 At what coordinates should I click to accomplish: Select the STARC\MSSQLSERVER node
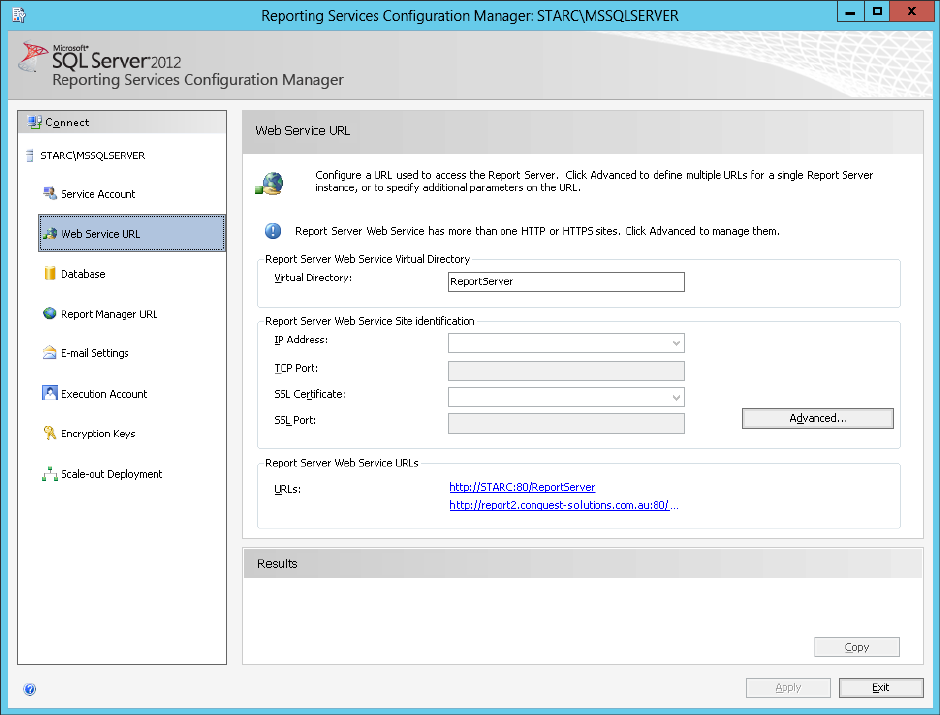pyautogui.click(x=92, y=156)
